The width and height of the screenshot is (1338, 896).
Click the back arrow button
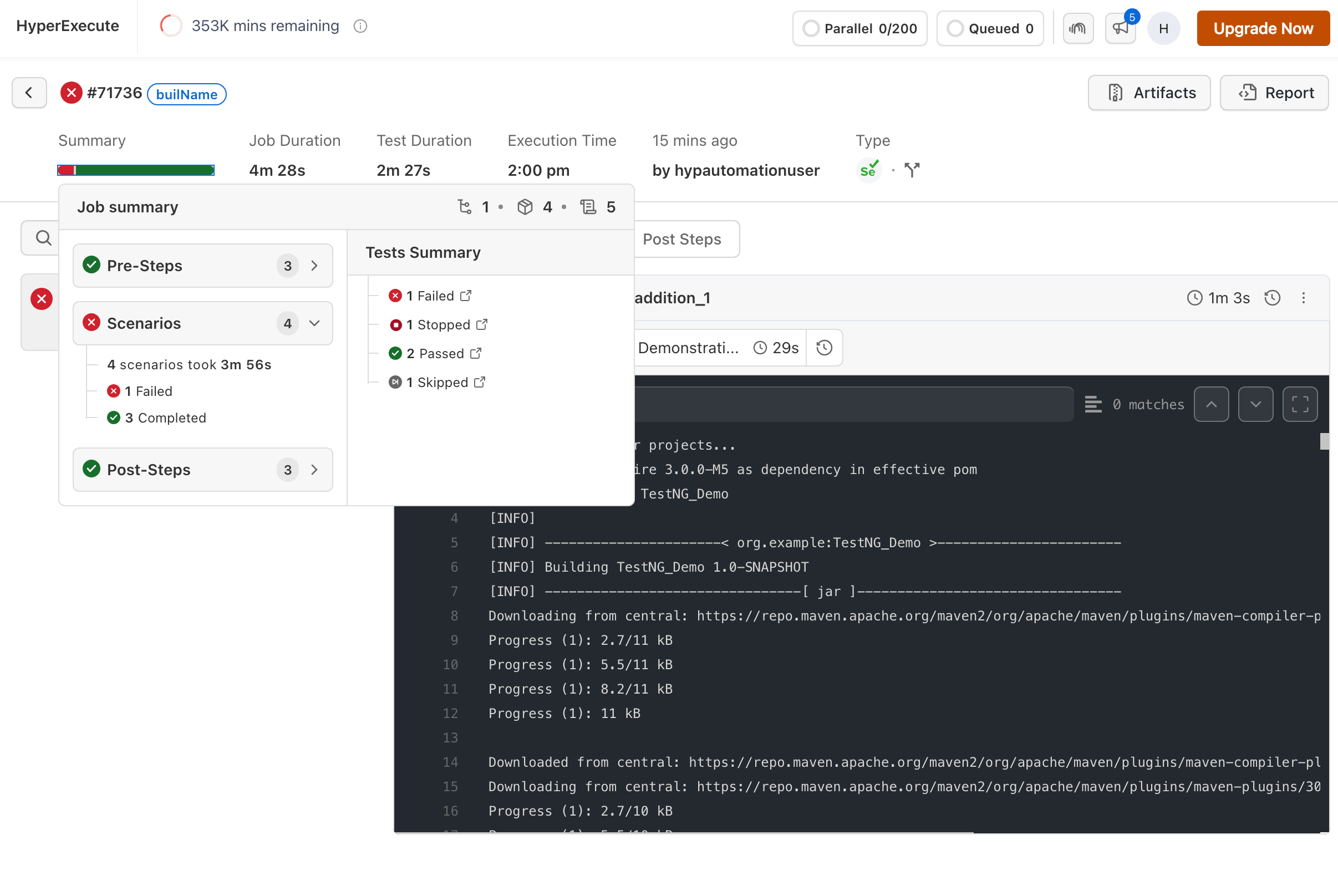29,93
